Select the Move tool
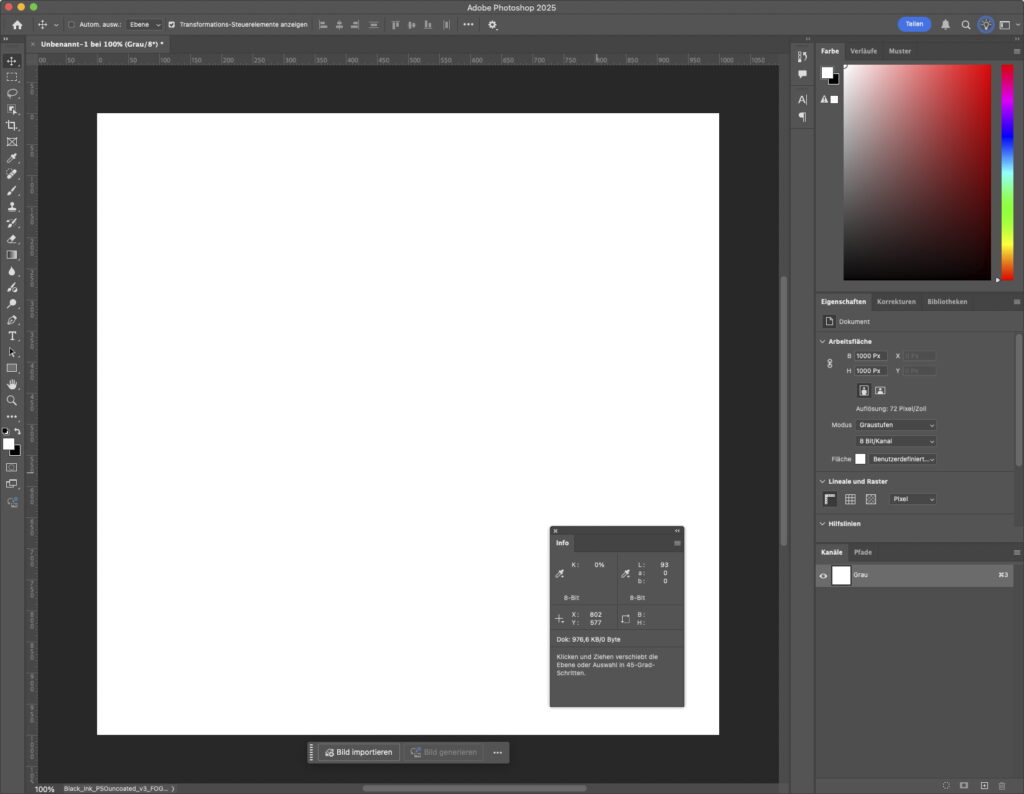The image size is (1024, 794). click(12, 61)
